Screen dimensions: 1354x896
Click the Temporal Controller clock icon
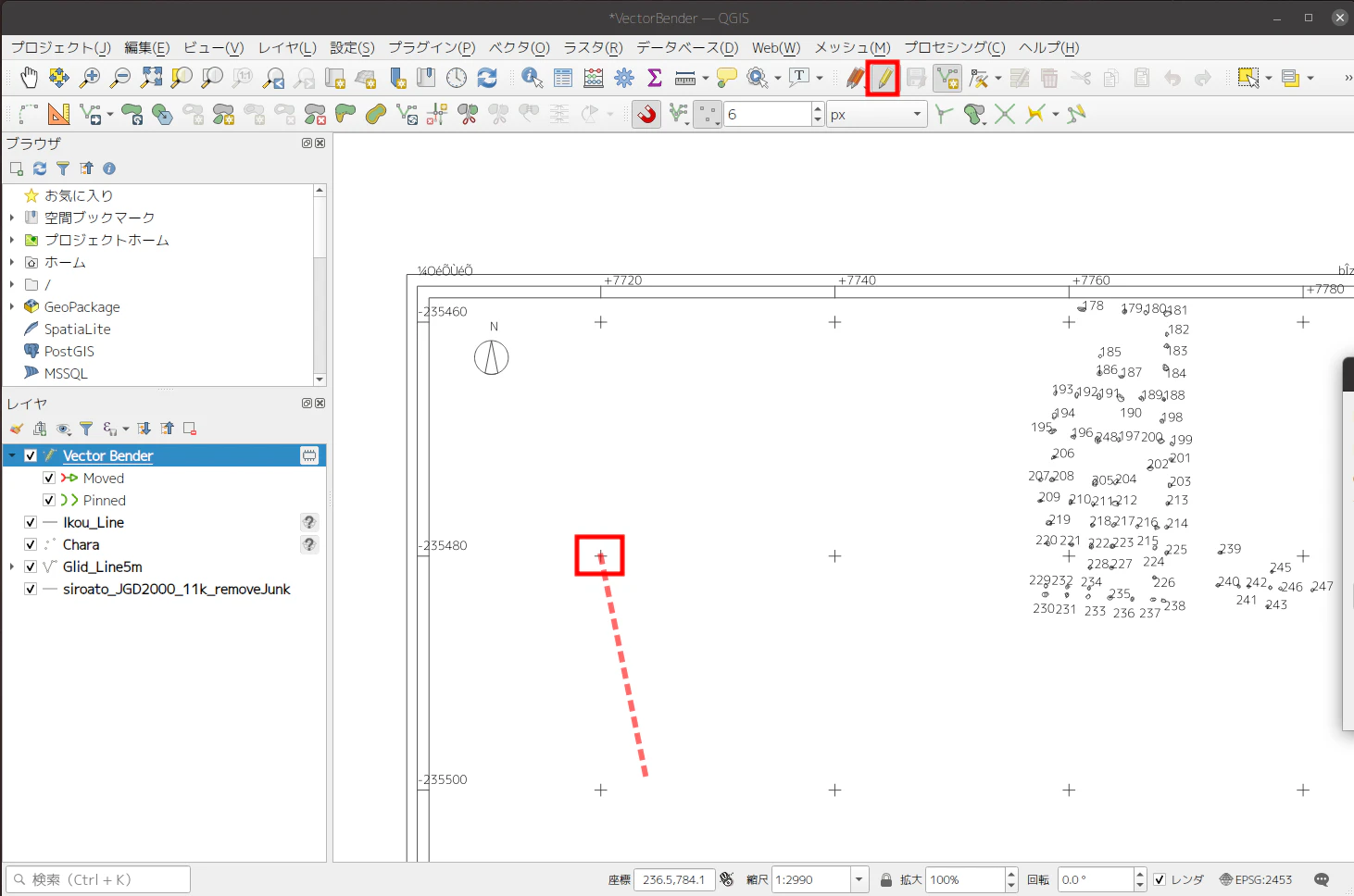[x=457, y=78]
